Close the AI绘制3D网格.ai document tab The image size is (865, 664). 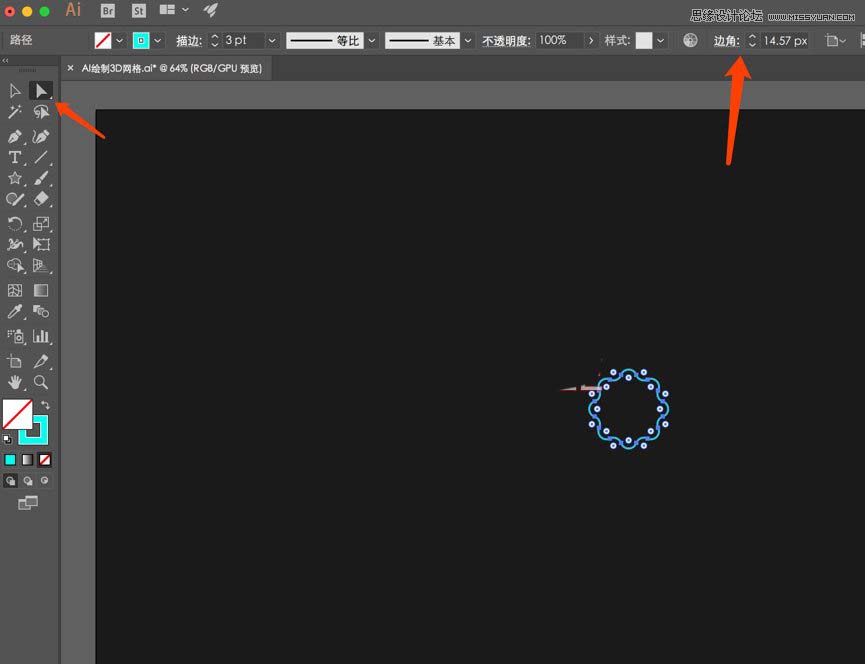coord(70,68)
